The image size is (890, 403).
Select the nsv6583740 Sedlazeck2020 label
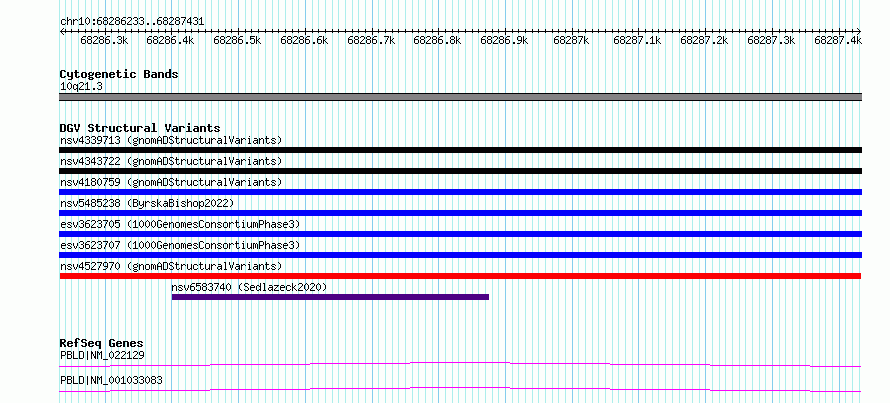[250, 287]
